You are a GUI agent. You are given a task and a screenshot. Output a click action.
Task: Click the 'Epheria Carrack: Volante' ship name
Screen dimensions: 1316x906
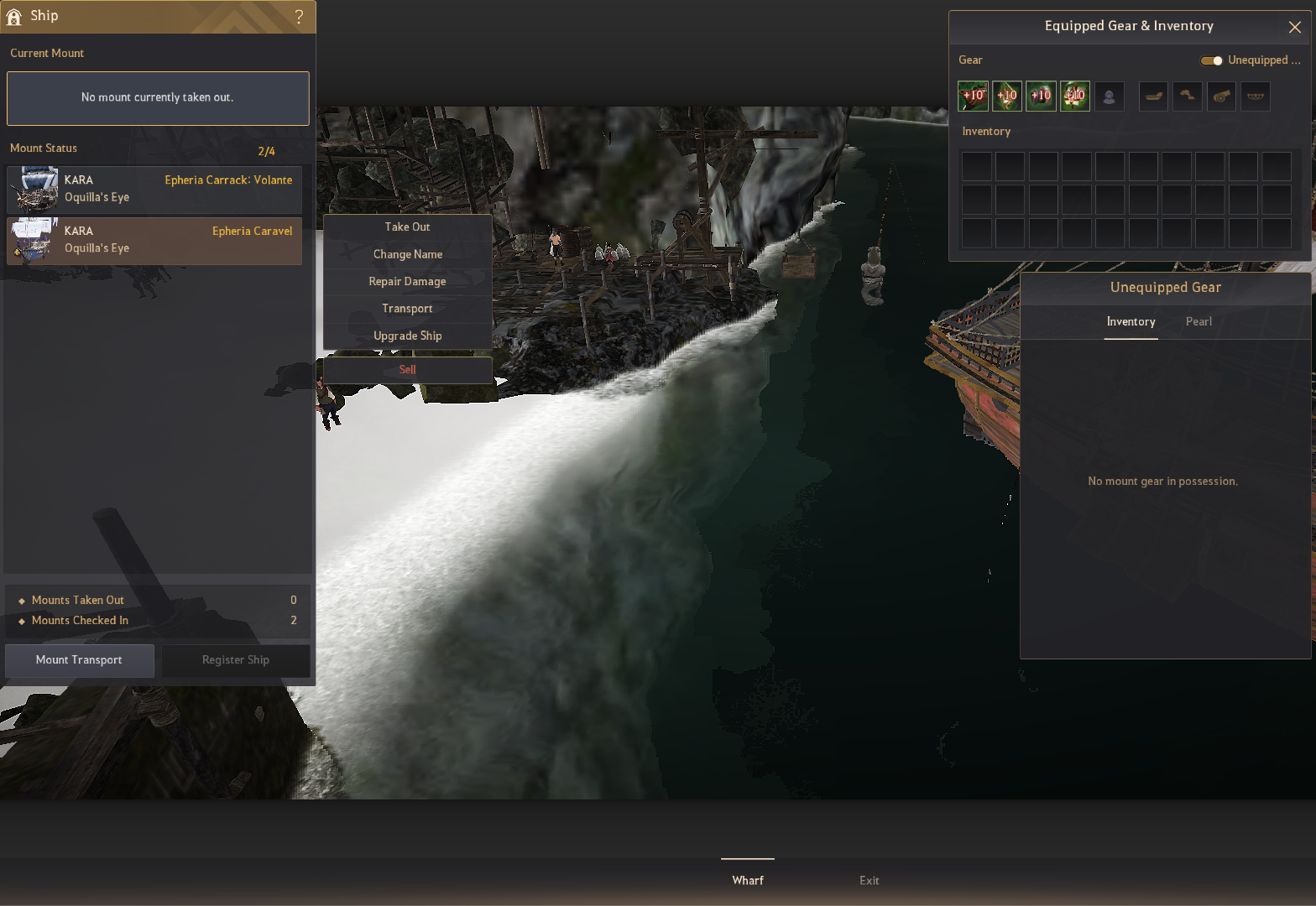(x=228, y=180)
